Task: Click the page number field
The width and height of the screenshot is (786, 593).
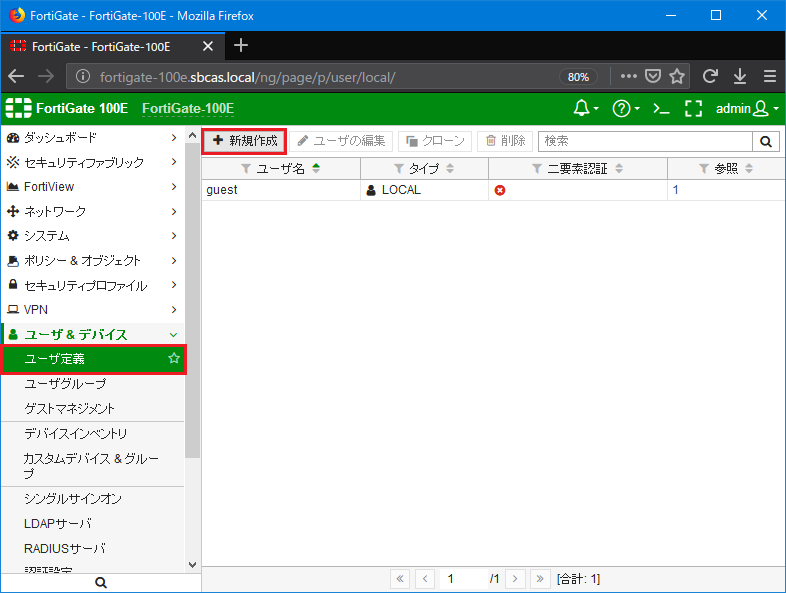Action: [x=463, y=579]
